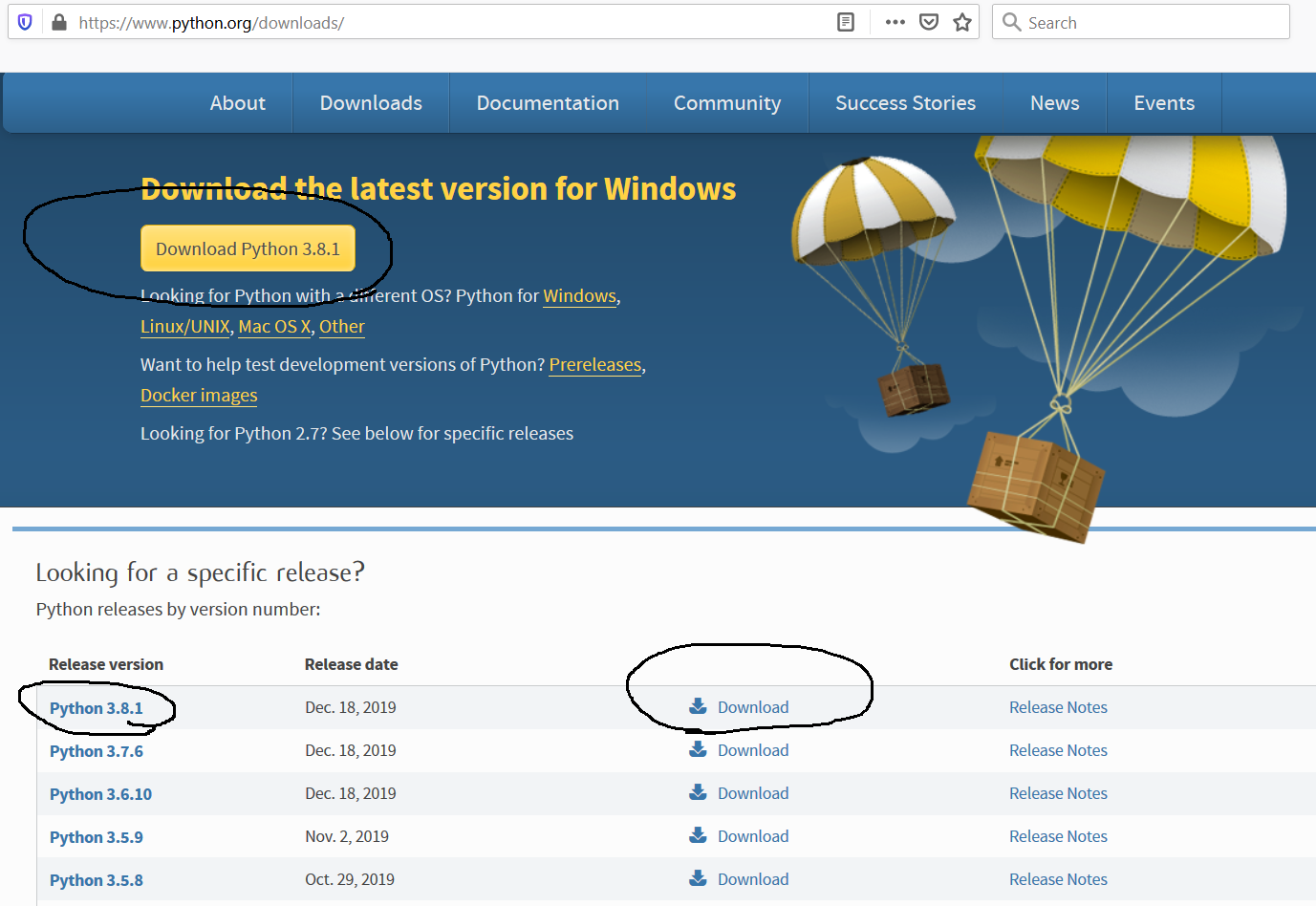This screenshot has width=1316, height=906.
Task: Open the Python 3.6.10 release link
Action: point(100,794)
